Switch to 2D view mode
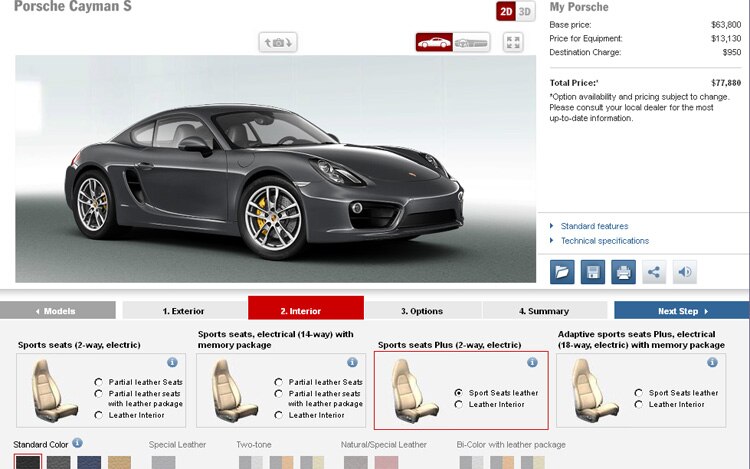Viewport: 750px width, 469px height. 506,11
